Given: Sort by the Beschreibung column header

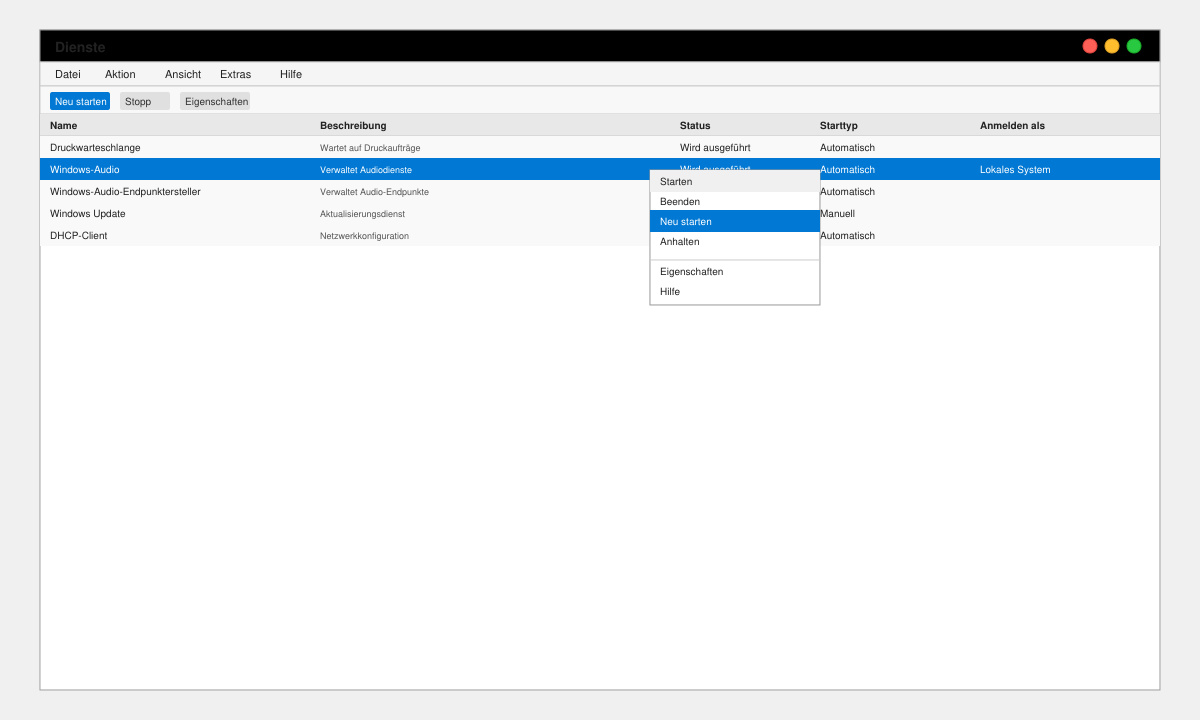Looking at the screenshot, I should pos(353,125).
